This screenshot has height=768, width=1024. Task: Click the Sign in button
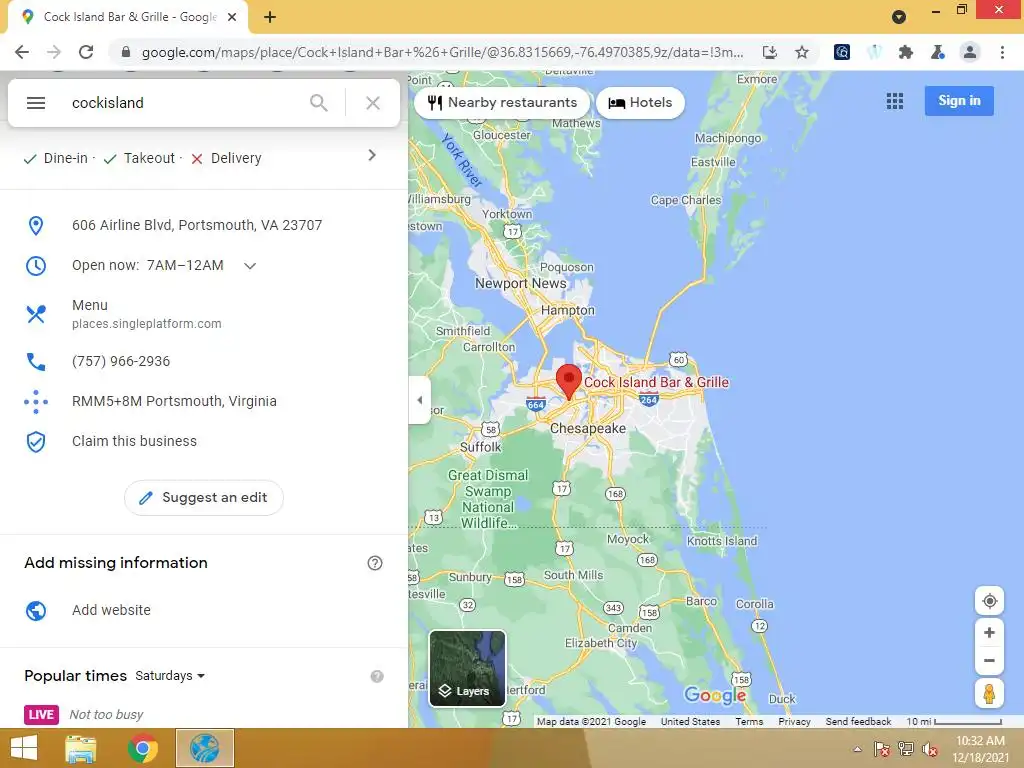click(959, 101)
